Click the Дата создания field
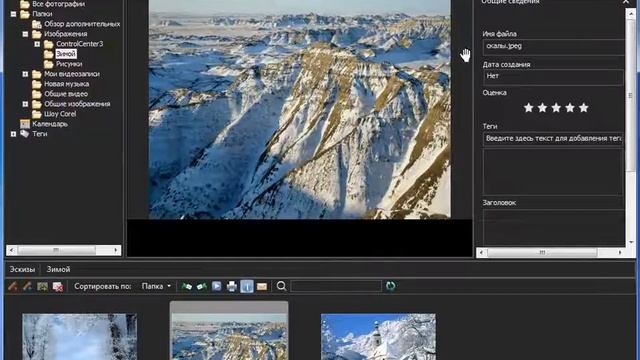The image size is (640, 360). pos(553,77)
